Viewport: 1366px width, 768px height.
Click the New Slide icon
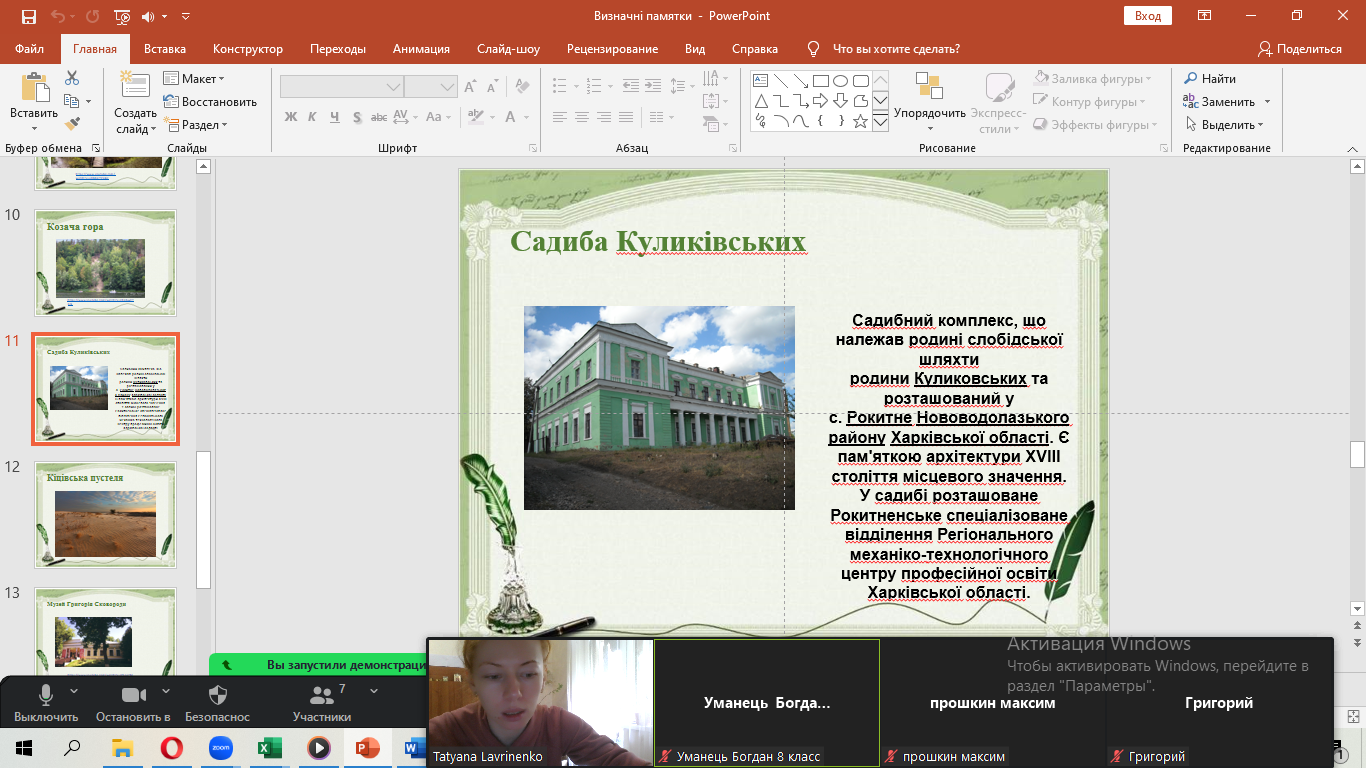click(x=135, y=86)
